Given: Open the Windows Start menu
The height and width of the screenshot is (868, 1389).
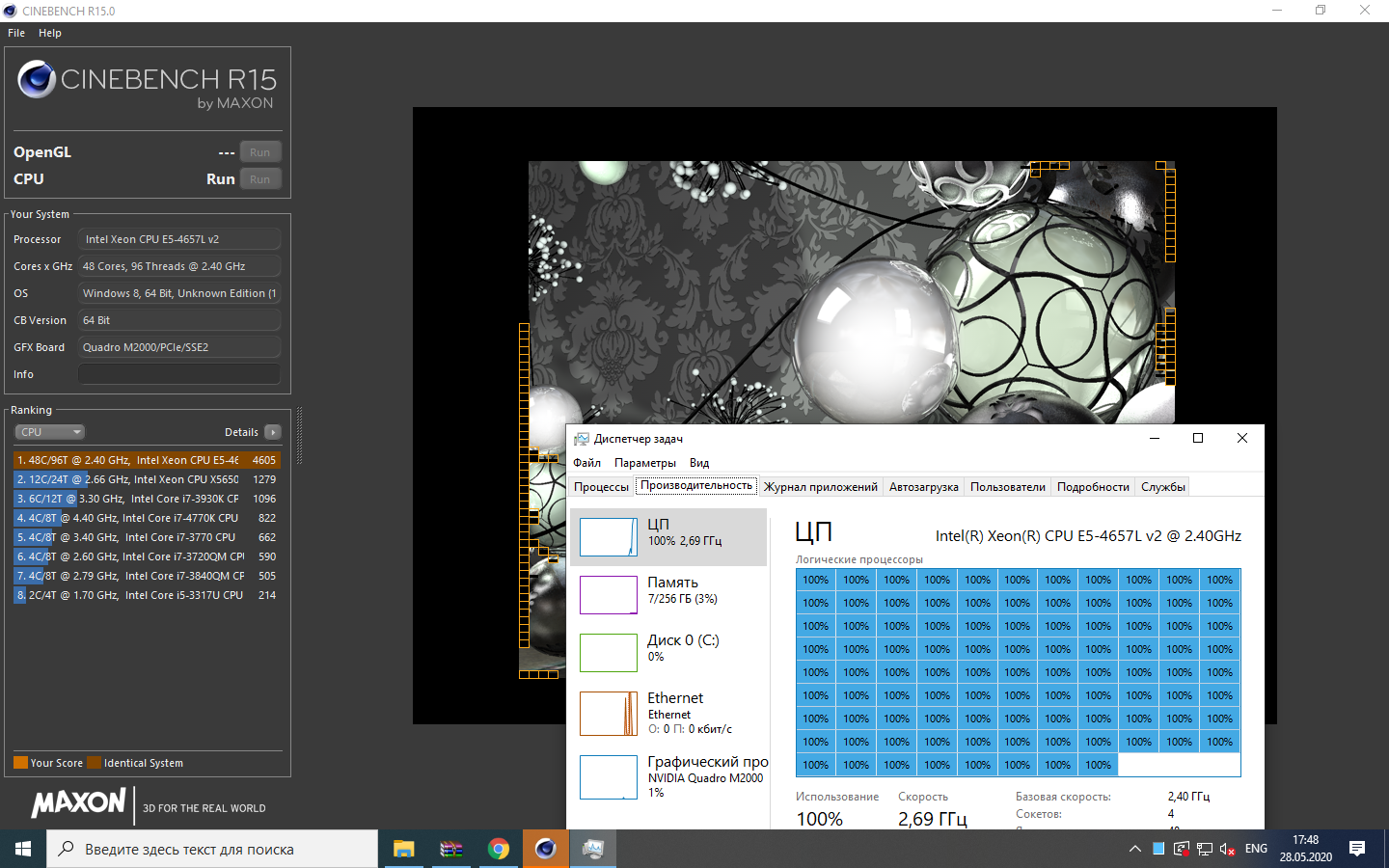Looking at the screenshot, I should tap(23, 849).
